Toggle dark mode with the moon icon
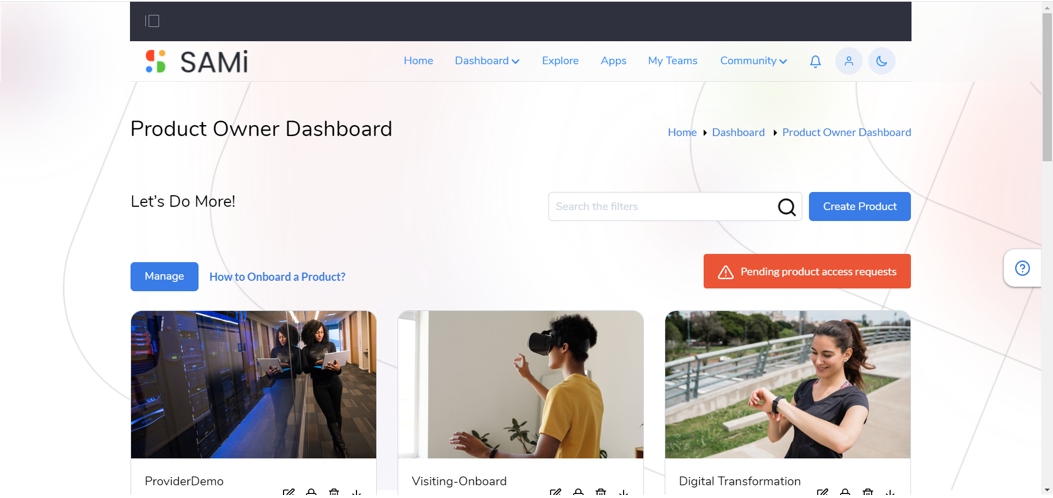This screenshot has width=1053, height=498. [x=882, y=61]
